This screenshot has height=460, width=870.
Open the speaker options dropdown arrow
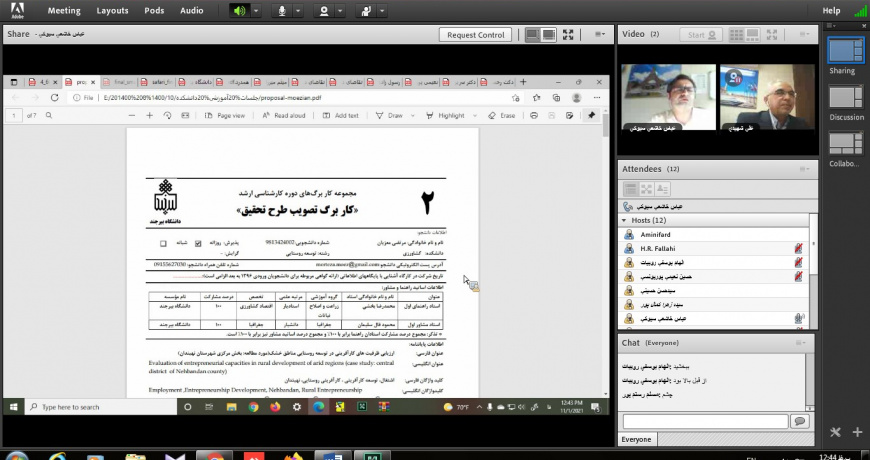tap(256, 11)
